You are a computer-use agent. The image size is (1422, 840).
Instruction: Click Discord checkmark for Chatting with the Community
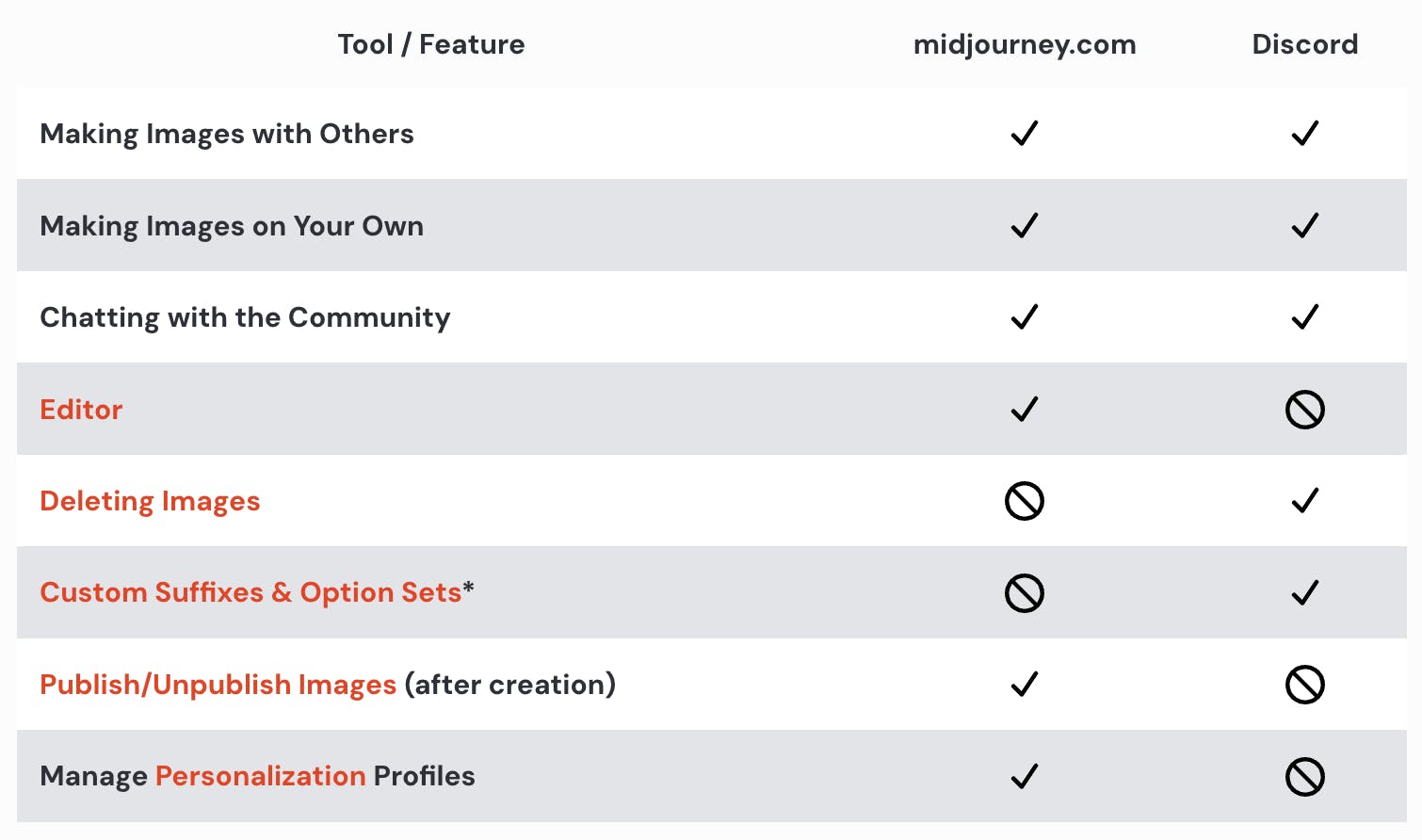1304,317
